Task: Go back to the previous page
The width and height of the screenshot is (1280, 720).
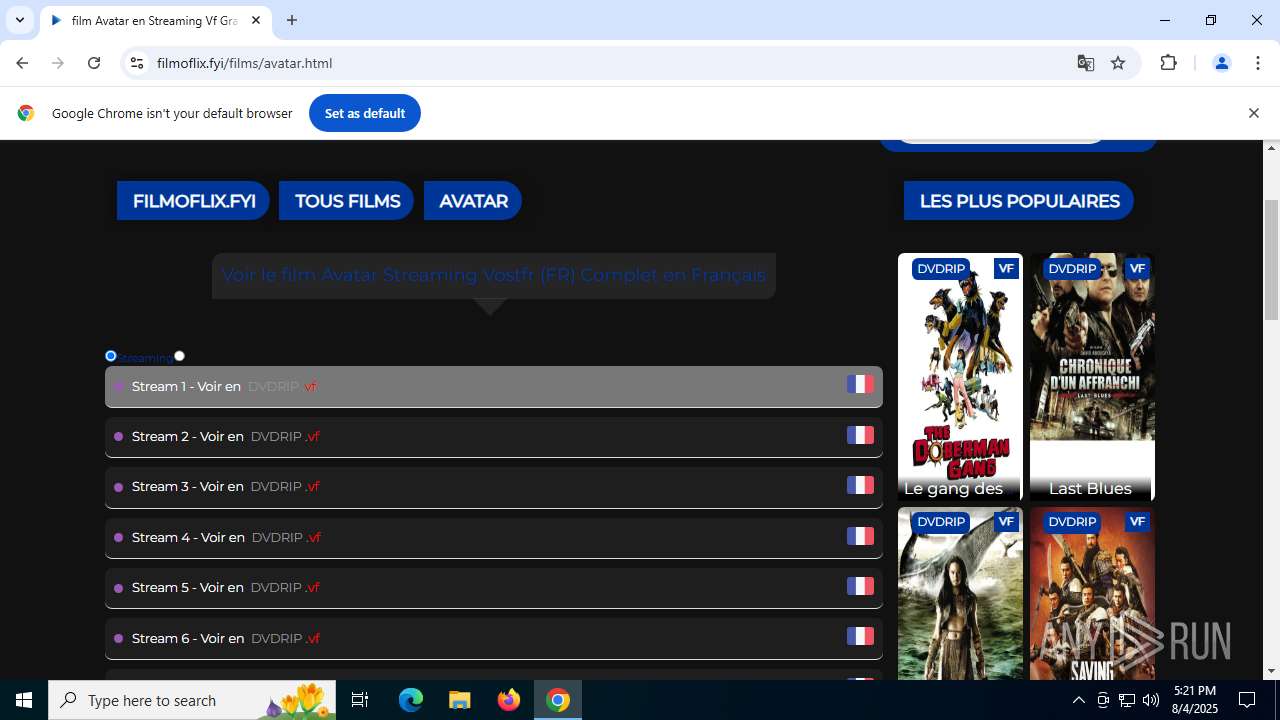Action: [22, 63]
